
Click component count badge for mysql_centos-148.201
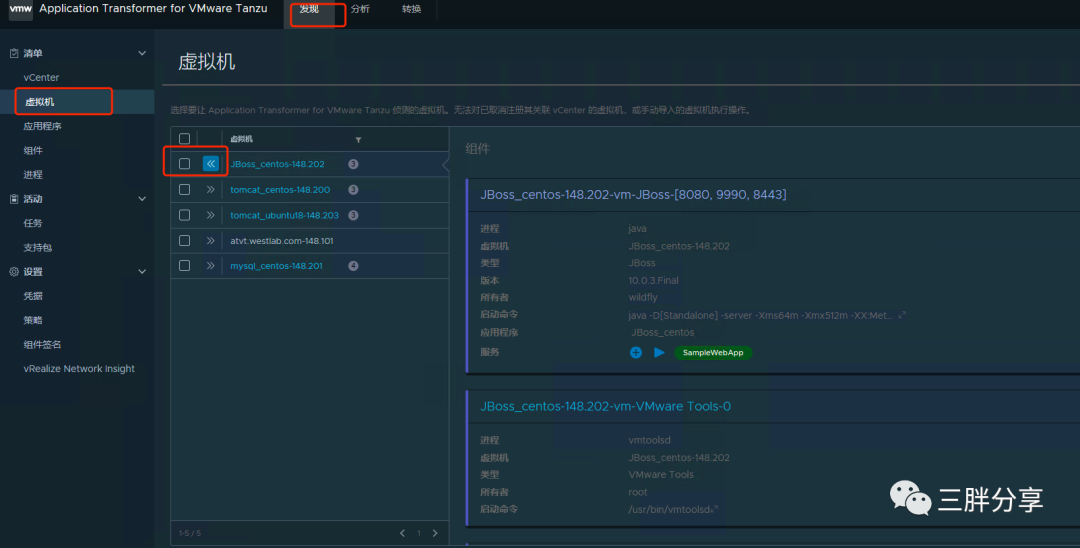coord(353,266)
